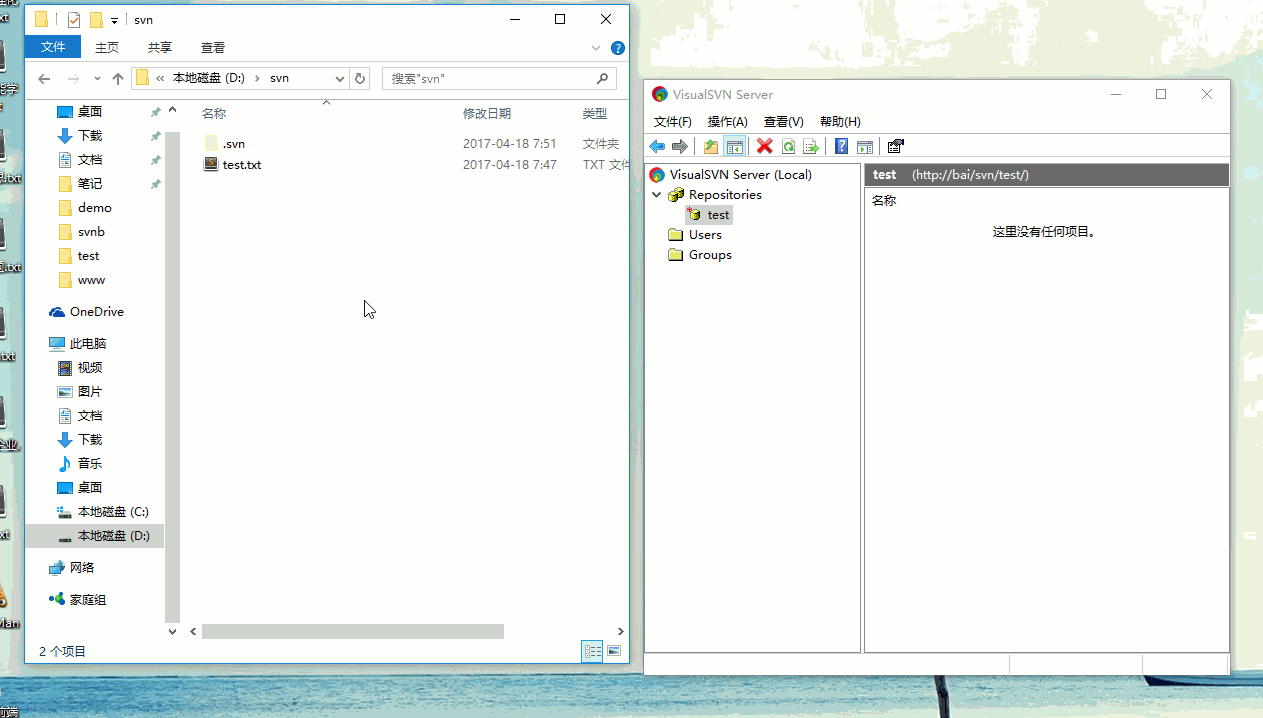Select OneDrive in navigation pane
1263x718 pixels.
96,312
